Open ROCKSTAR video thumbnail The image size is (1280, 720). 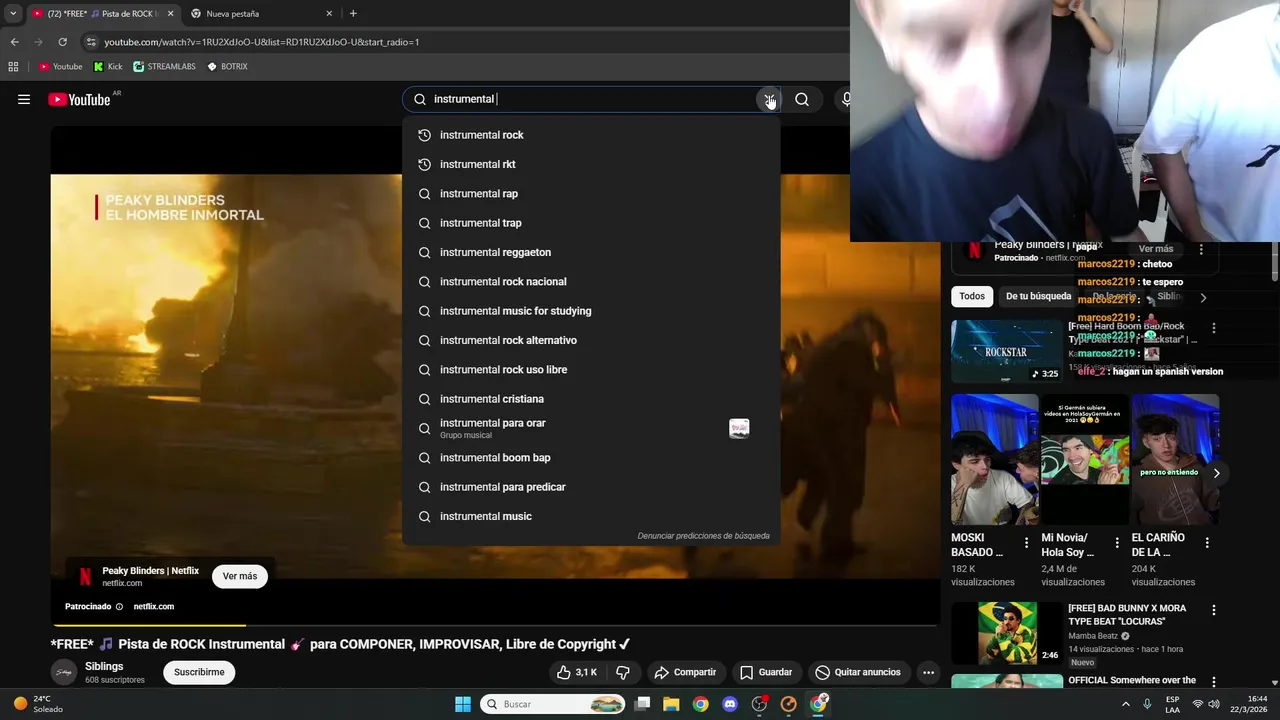pos(1007,351)
